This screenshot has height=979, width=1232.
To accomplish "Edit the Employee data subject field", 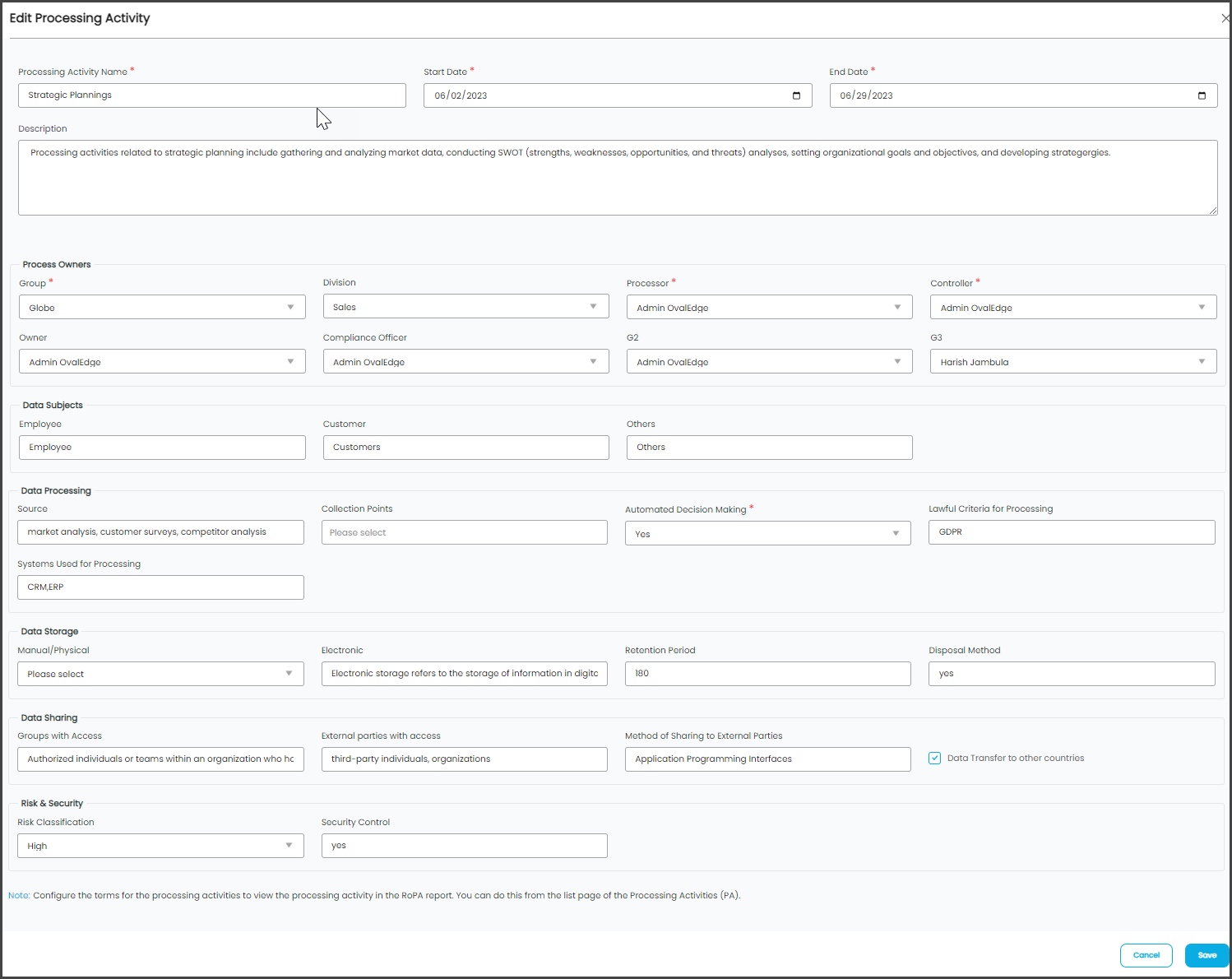I will (x=162, y=447).
